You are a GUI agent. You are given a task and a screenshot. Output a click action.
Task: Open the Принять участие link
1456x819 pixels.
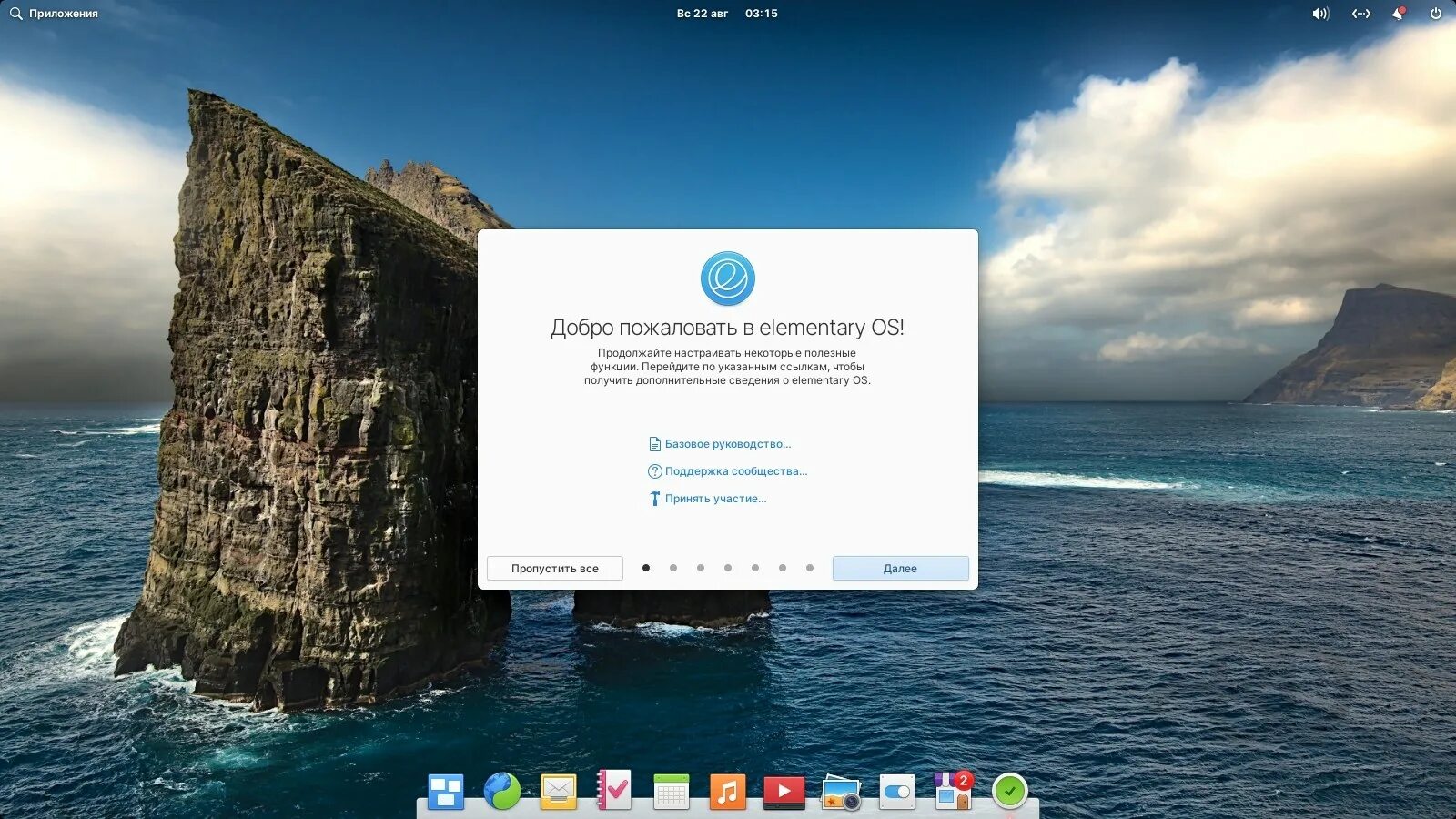tap(707, 499)
